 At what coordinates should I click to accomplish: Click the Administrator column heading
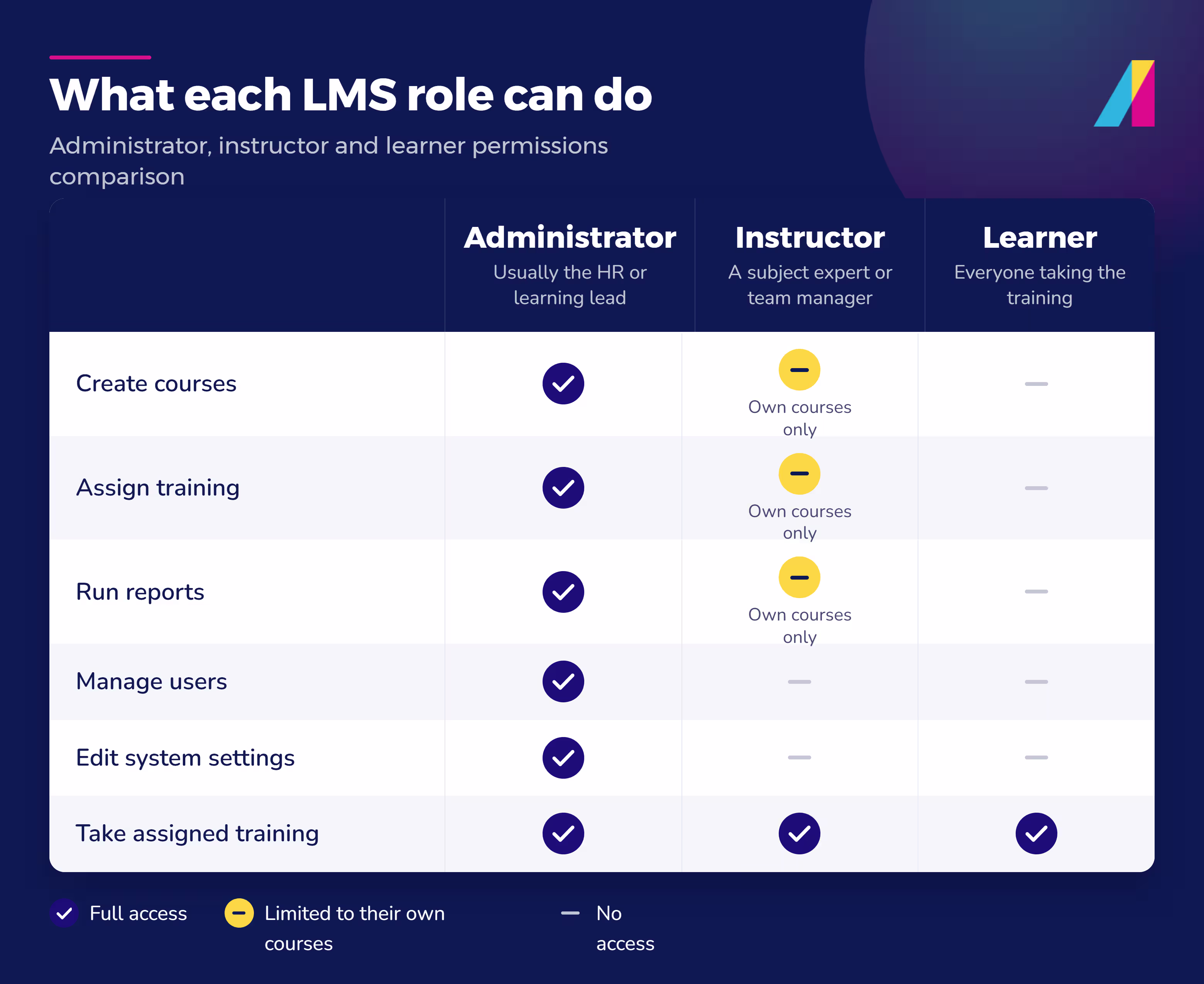coord(570,237)
